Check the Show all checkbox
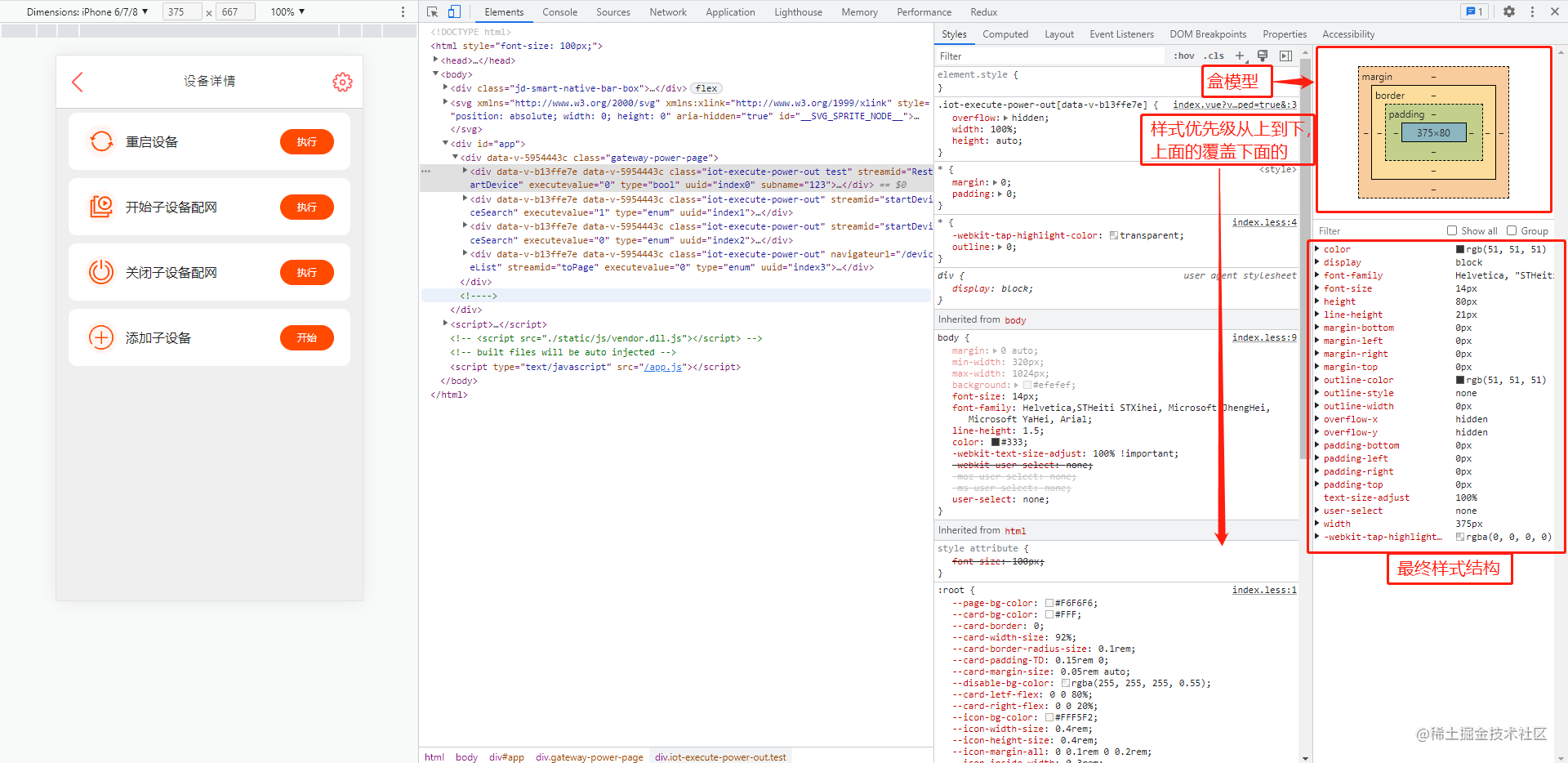Image resolution: width=1568 pixels, height=763 pixels. pos(1452,230)
